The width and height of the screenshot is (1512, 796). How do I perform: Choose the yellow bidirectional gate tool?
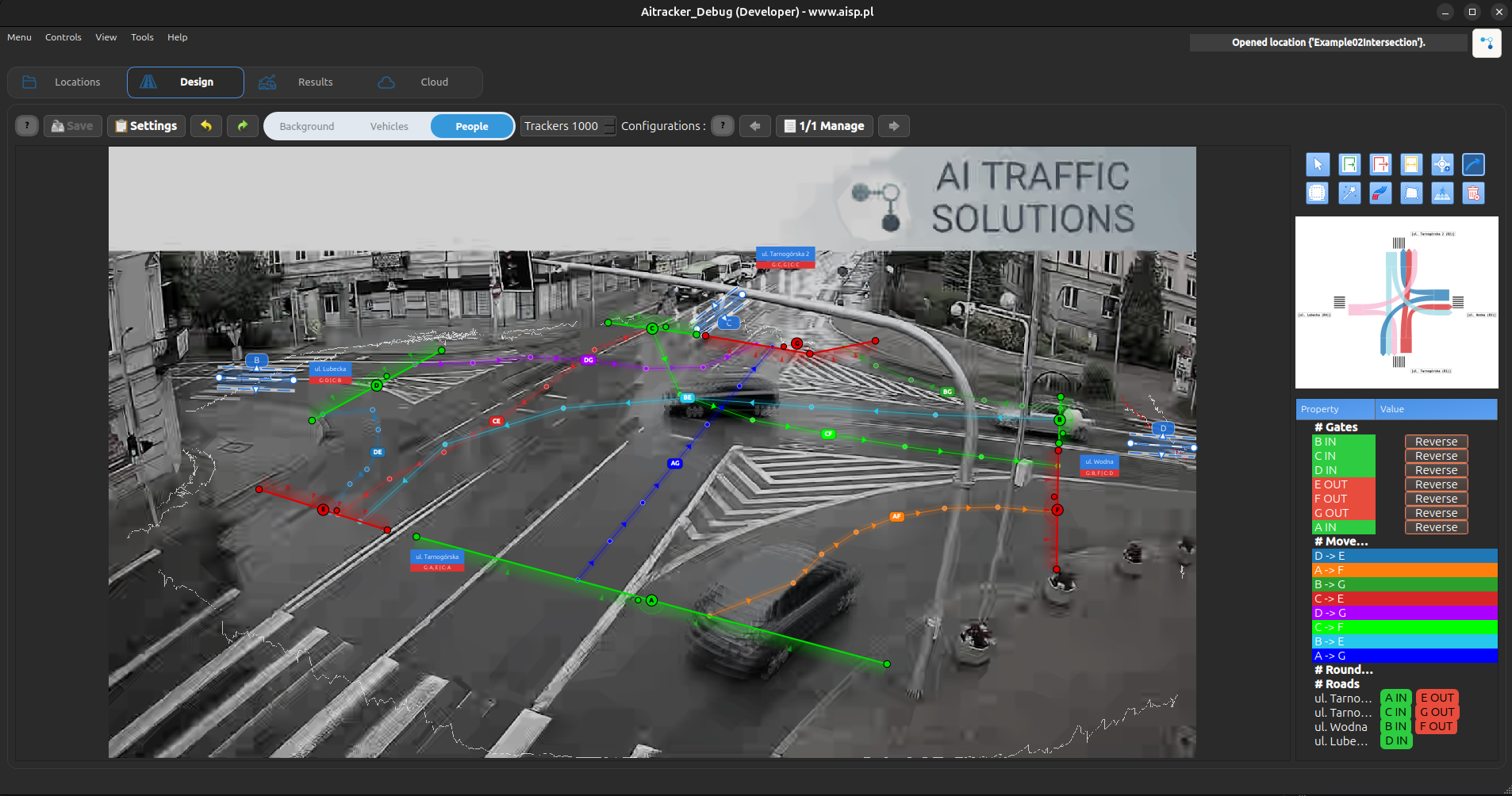[x=1411, y=165]
